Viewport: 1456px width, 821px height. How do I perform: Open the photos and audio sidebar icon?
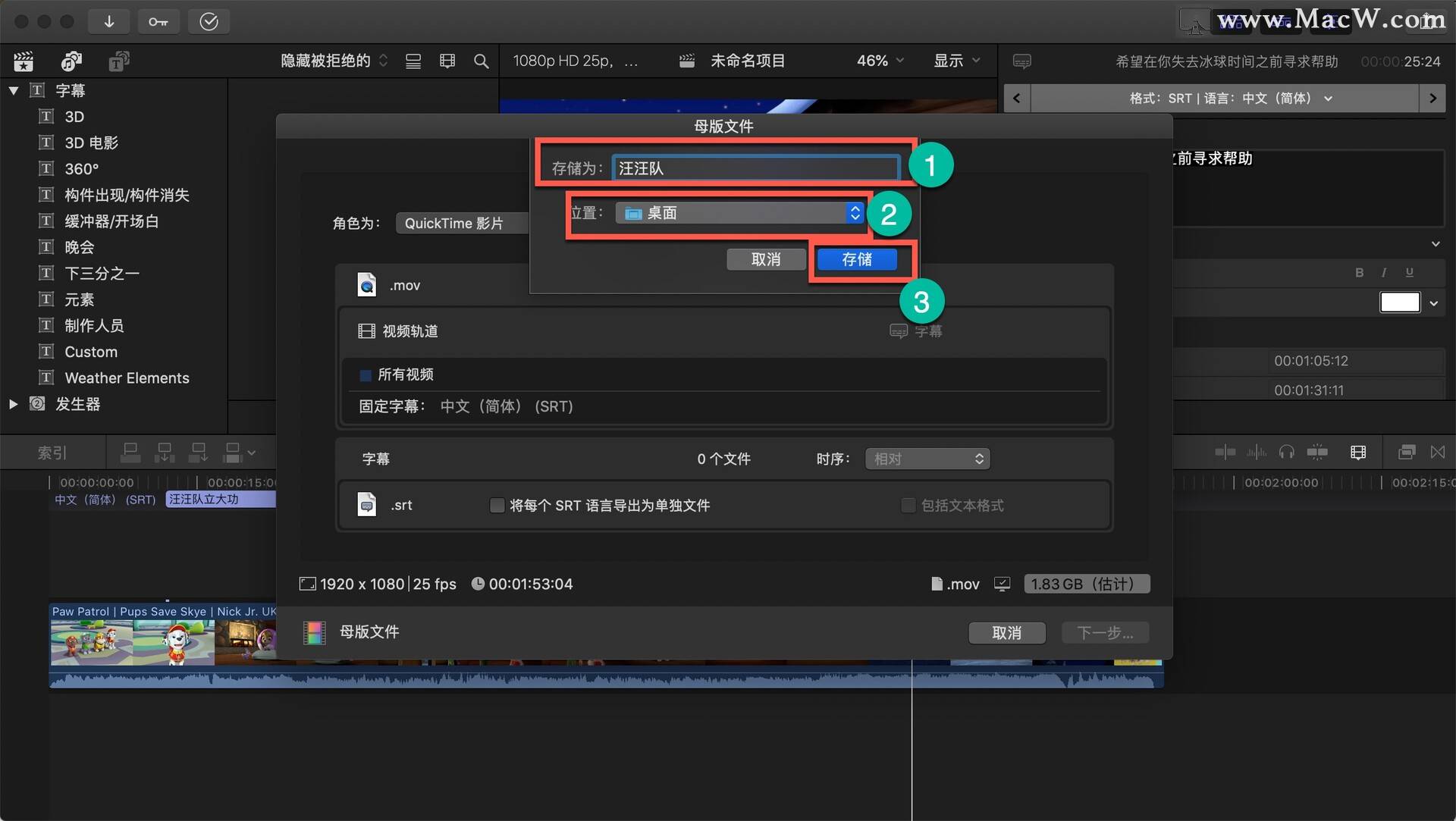click(x=71, y=61)
